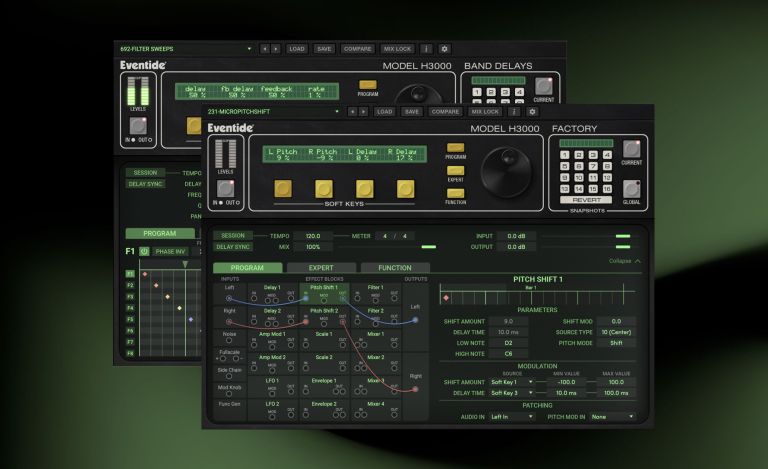Select snapshot 13 in snapshots grid

[565, 188]
